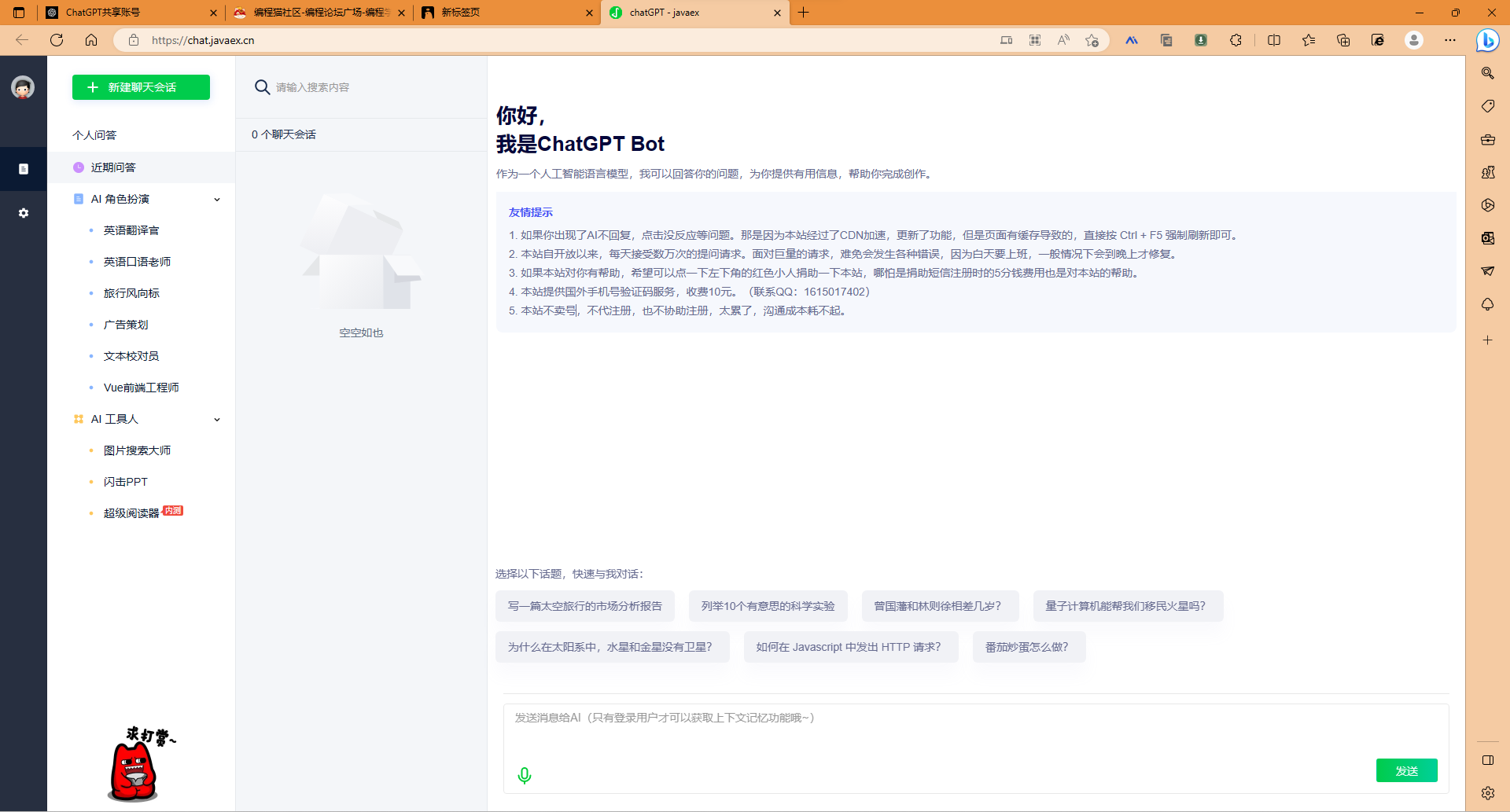Open the downloads icon in toolbar
The width and height of the screenshot is (1510, 812).
click(x=1201, y=40)
